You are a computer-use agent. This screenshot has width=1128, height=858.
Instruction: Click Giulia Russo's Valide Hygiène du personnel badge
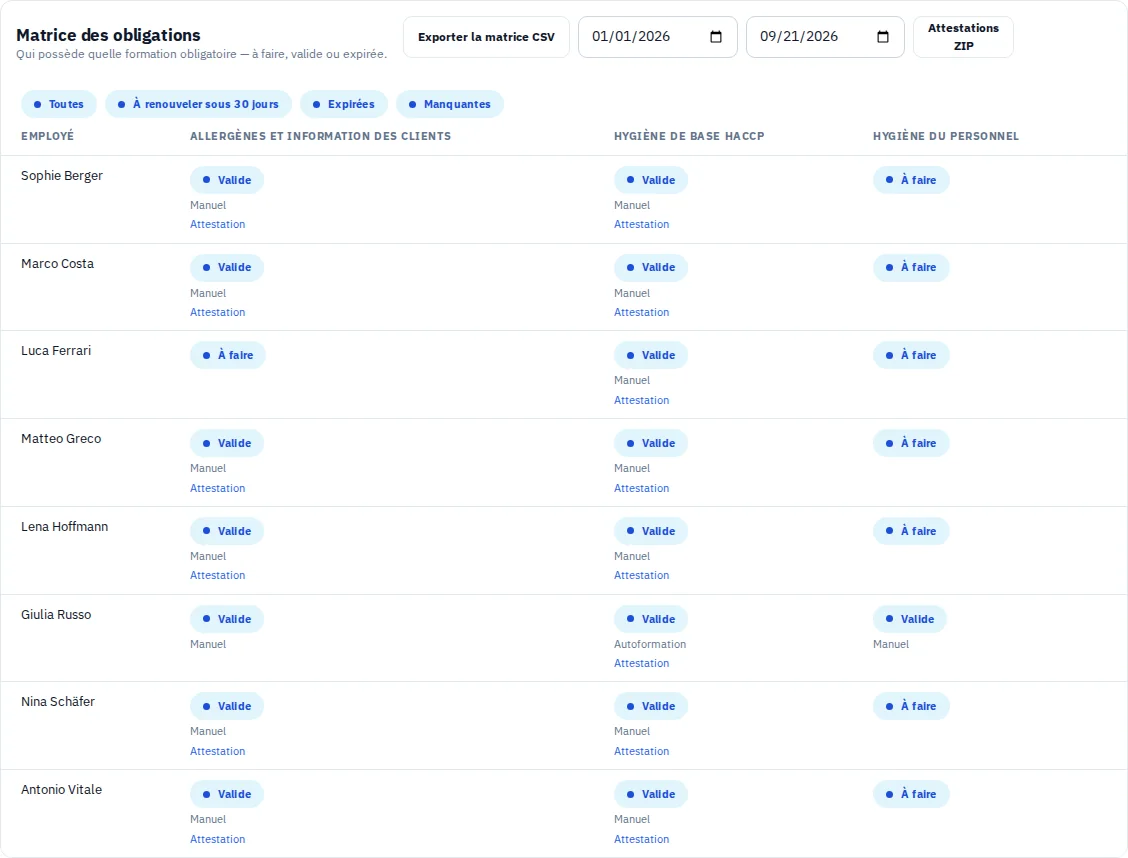909,619
